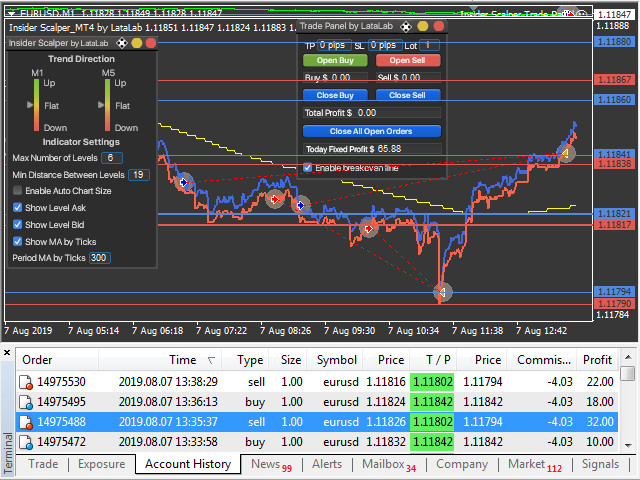Screen dimensions: 640x480
Task: Click the order icon for order 14975472
Action: tap(26, 442)
